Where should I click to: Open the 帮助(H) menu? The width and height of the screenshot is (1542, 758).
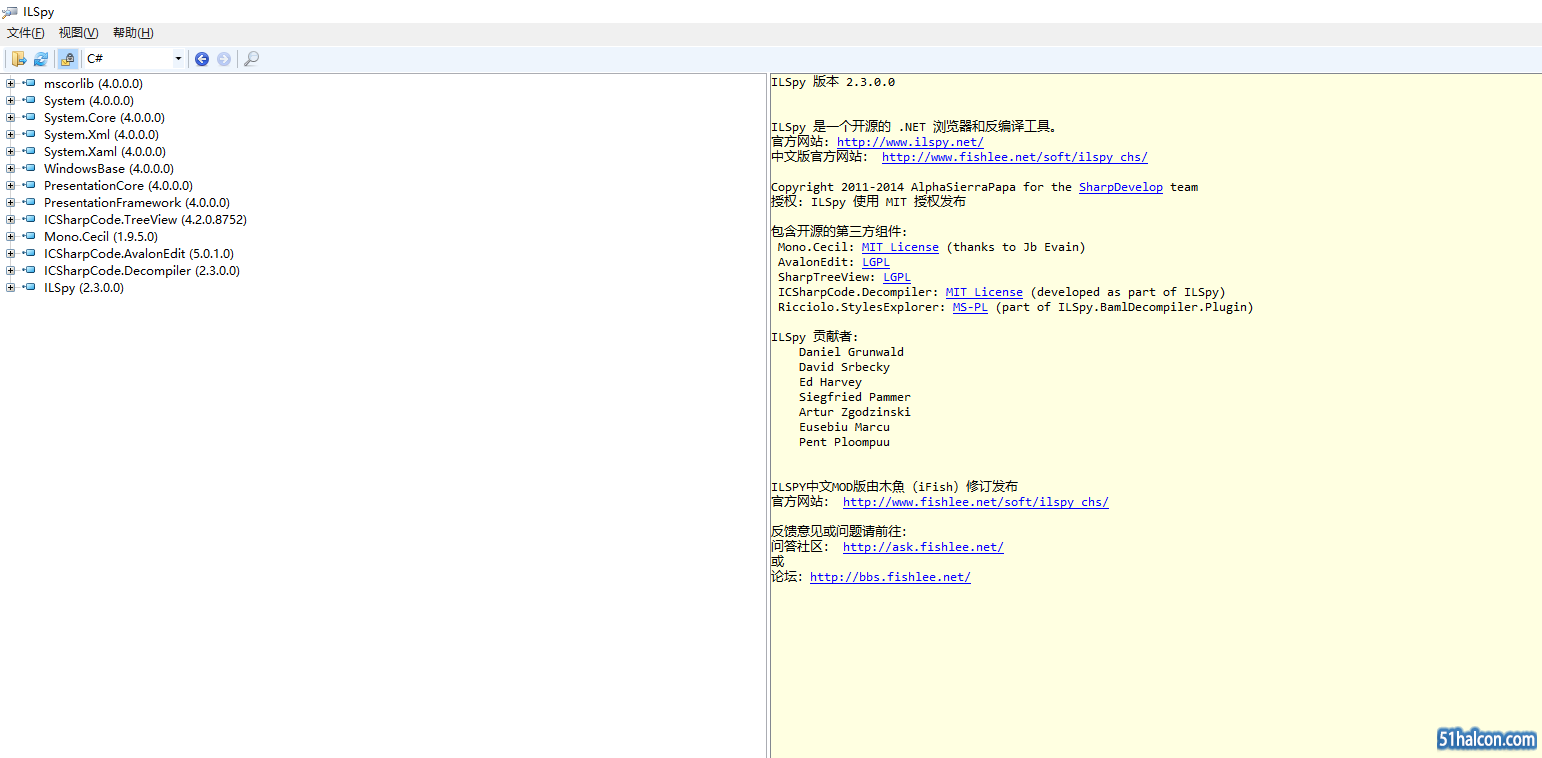pyautogui.click(x=133, y=33)
